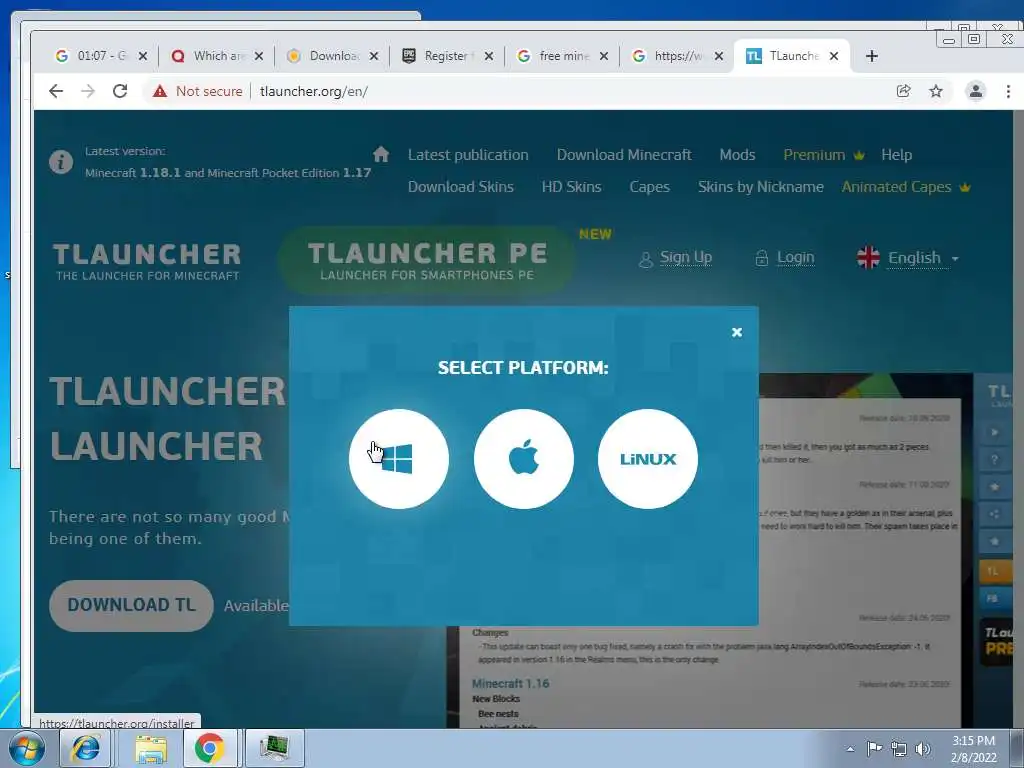Click the volume speaker tray icon

(923, 749)
